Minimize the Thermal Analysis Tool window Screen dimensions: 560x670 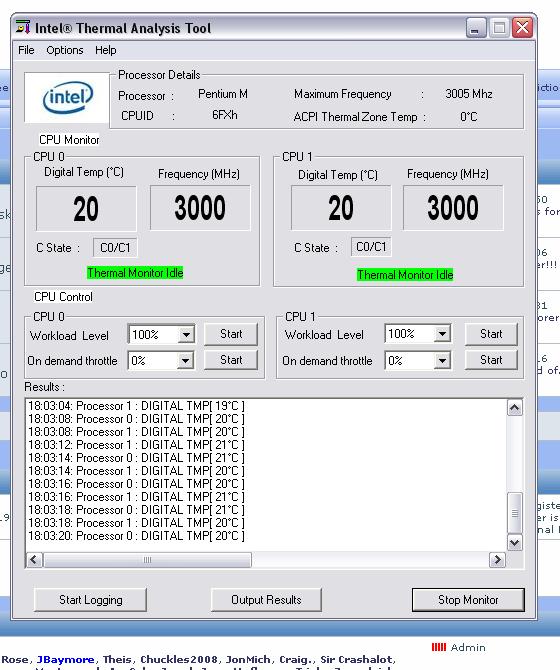pos(476,28)
